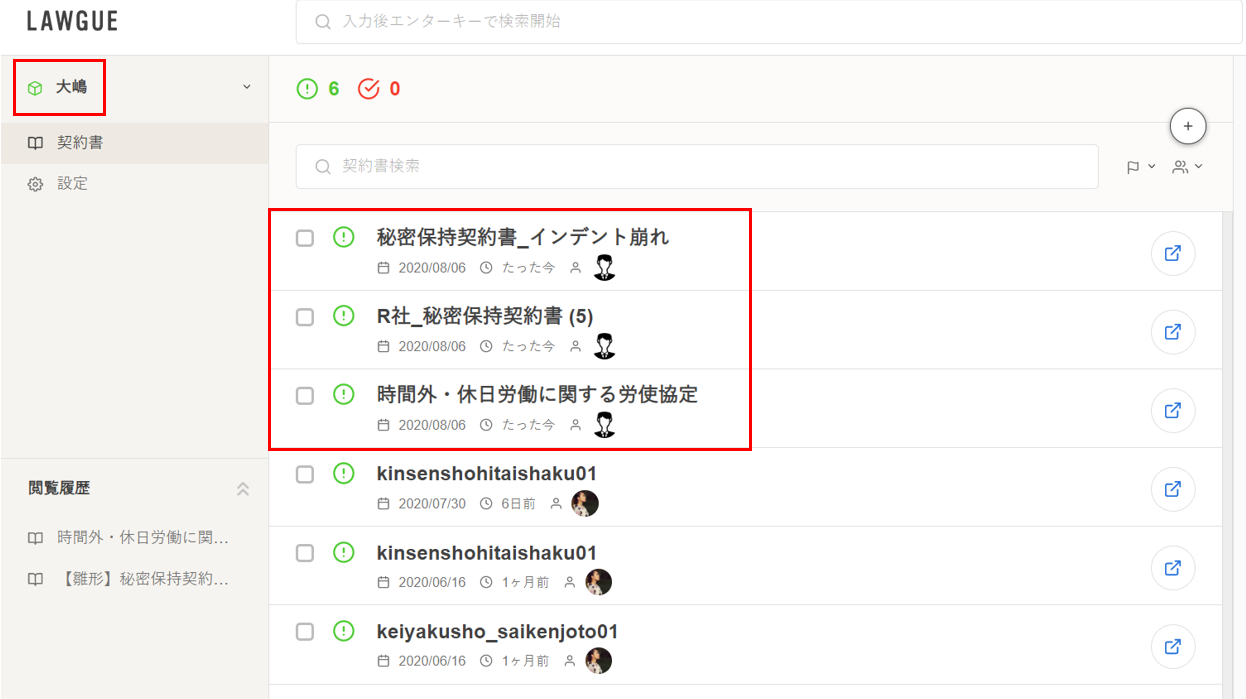Image resolution: width=1246 pixels, height=699 pixels.
Task: Select 契約書 in the sidebar
Action: click(135, 143)
